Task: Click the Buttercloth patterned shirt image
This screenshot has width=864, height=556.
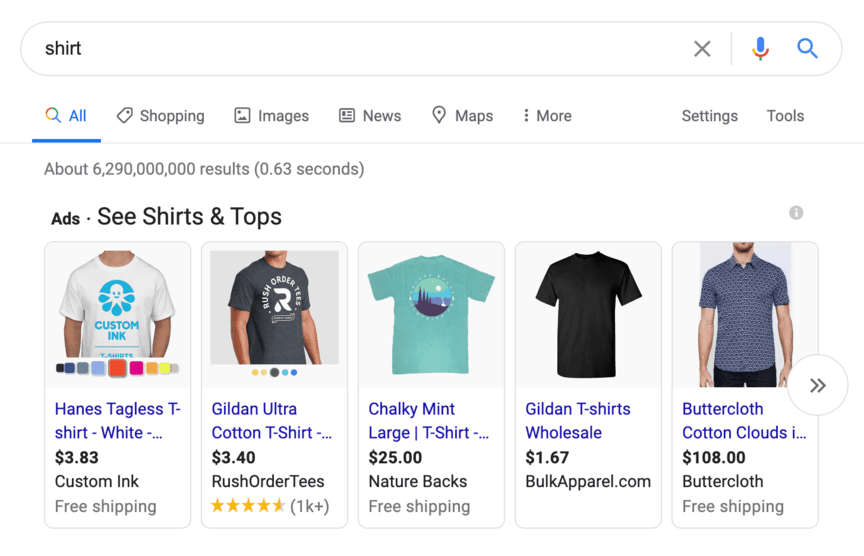Action: [x=745, y=314]
